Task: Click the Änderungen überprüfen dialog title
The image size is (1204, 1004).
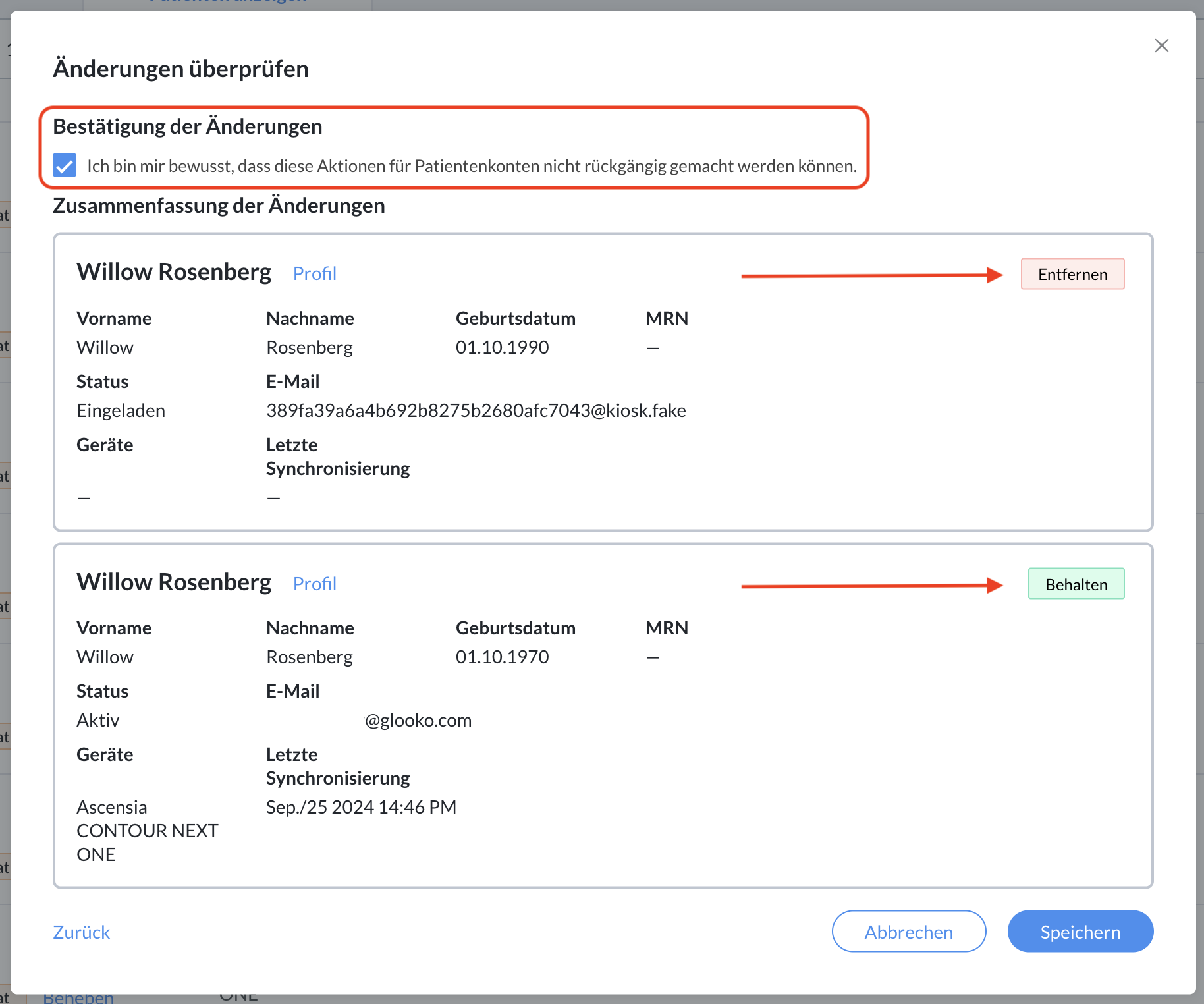Action: click(180, 69)
